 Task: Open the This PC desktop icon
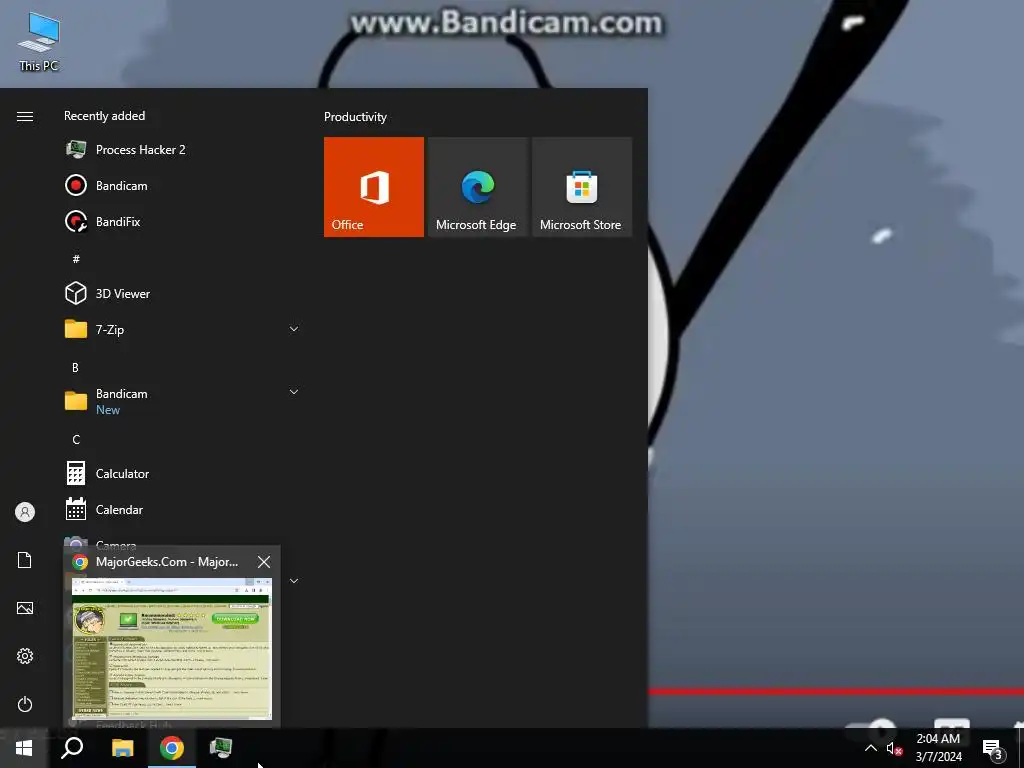(x=39, y=42)
